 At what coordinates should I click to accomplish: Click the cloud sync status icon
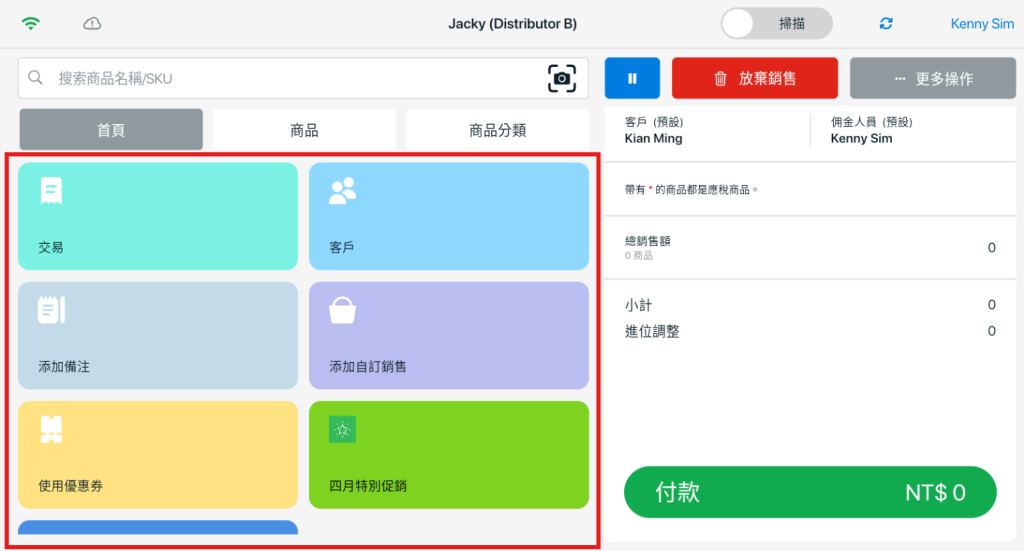(92, 23)
